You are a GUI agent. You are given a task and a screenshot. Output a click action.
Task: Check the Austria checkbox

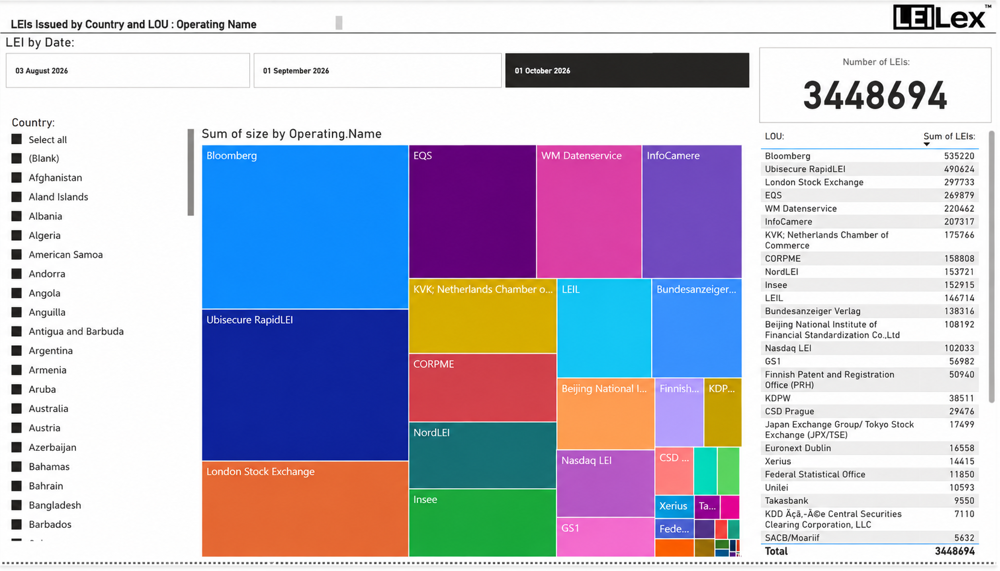pyautogui.click(x=17, y=427)
